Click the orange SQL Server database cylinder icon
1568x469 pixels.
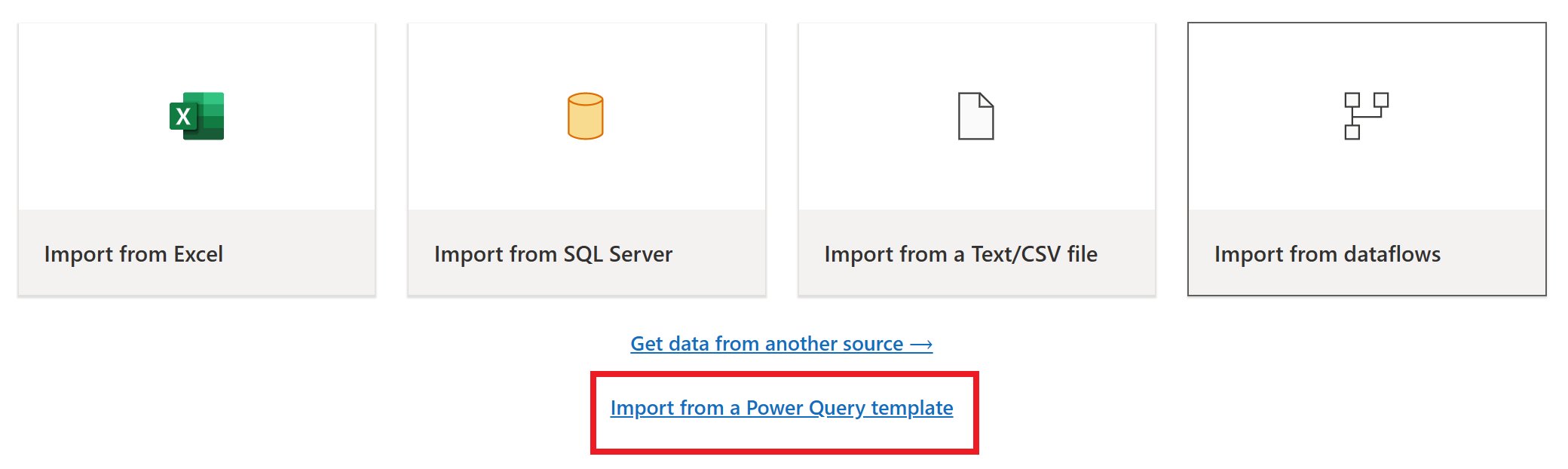(x=586, y=116)
